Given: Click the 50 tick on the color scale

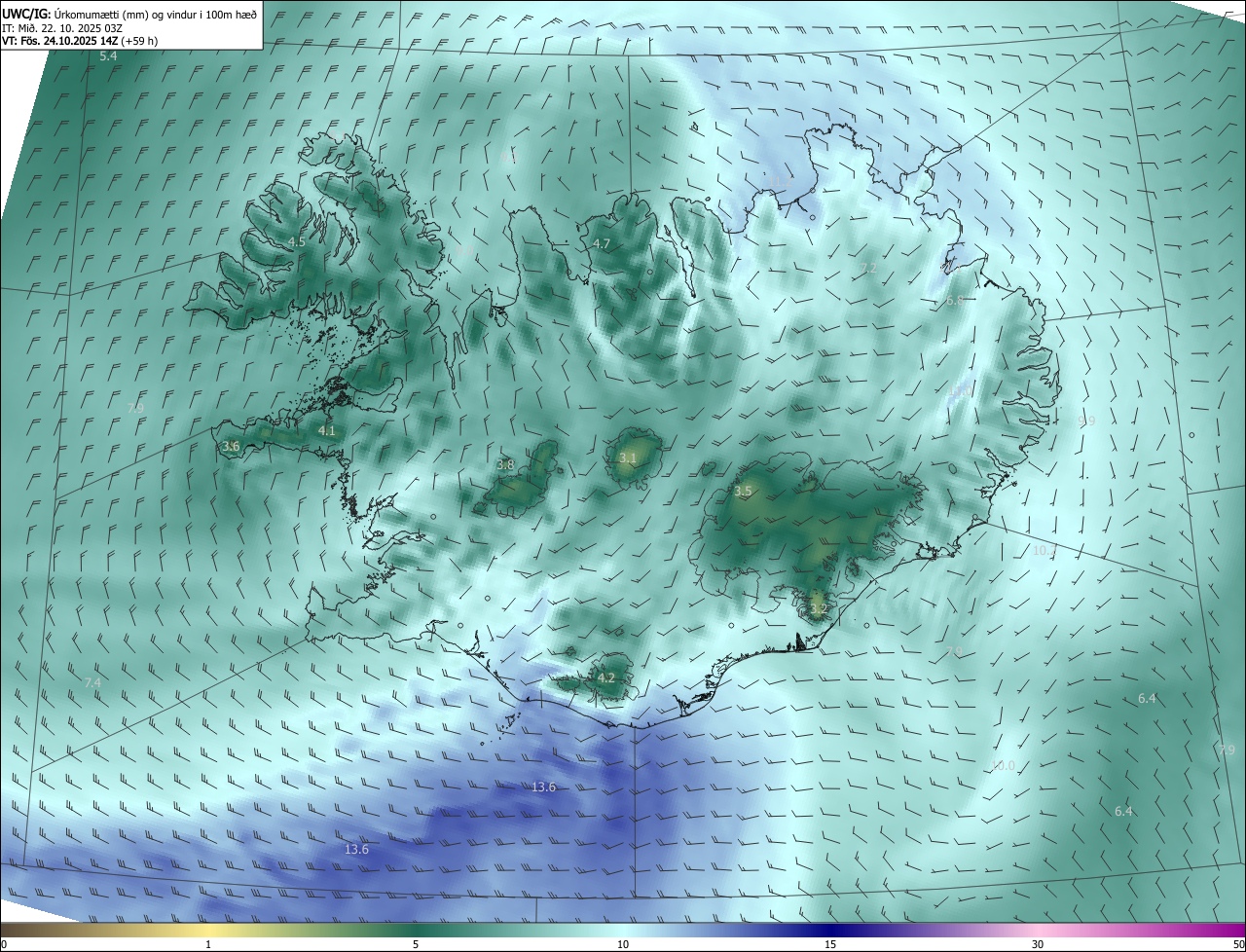Looking at the screenshot, I should pos(1238,944).
